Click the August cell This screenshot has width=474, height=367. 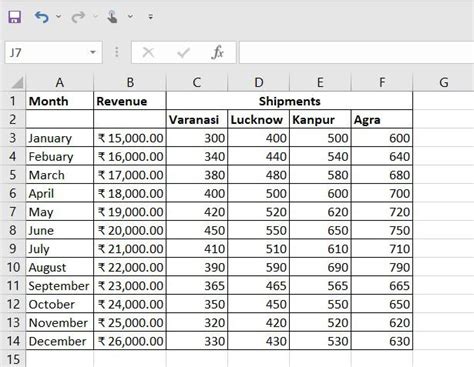[60, 267]
